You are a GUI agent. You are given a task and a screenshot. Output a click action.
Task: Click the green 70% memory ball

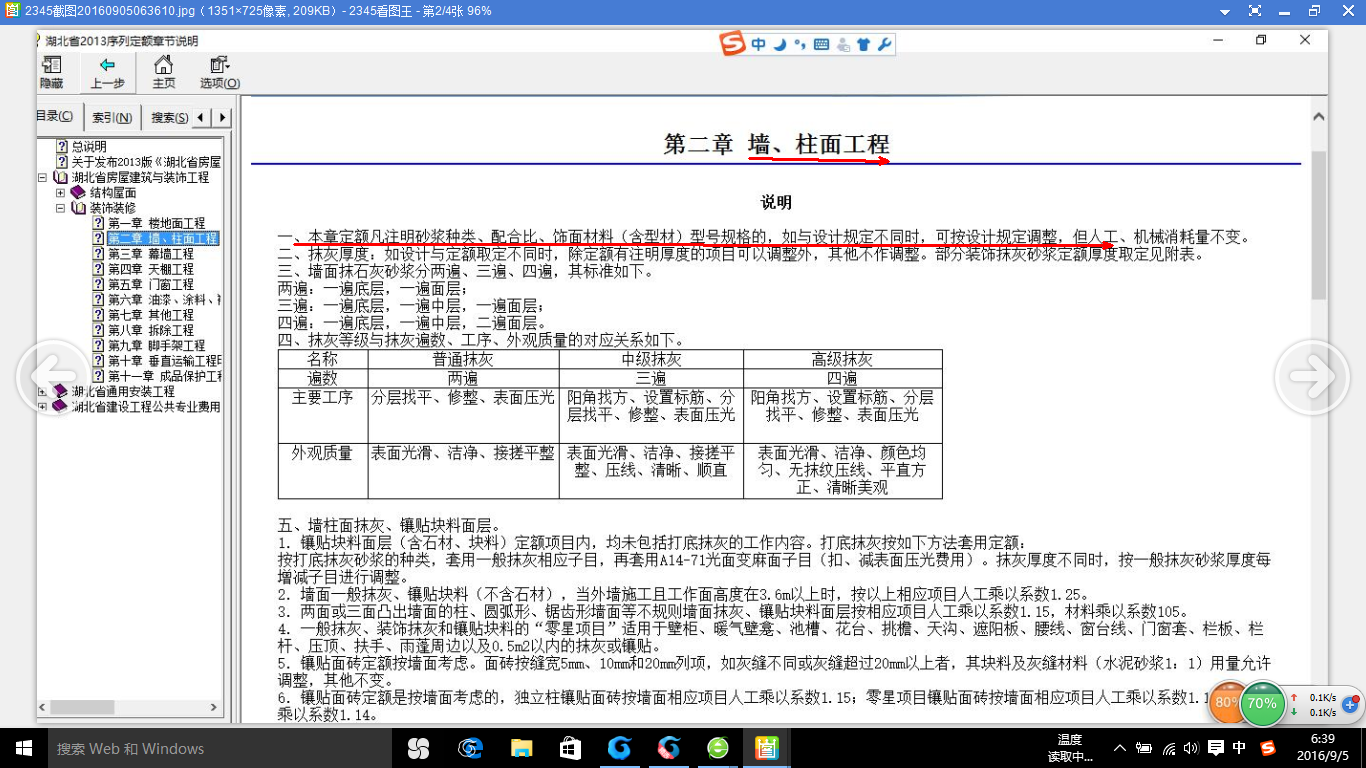pyautogui.click(x=1262, y=703)
